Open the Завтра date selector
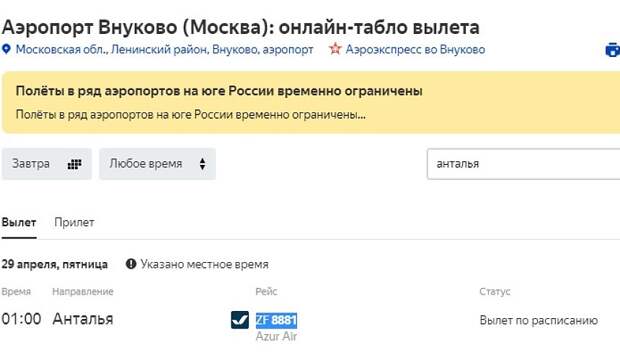The width and height of the screenshot is (620, 360). tap(47, 164)
